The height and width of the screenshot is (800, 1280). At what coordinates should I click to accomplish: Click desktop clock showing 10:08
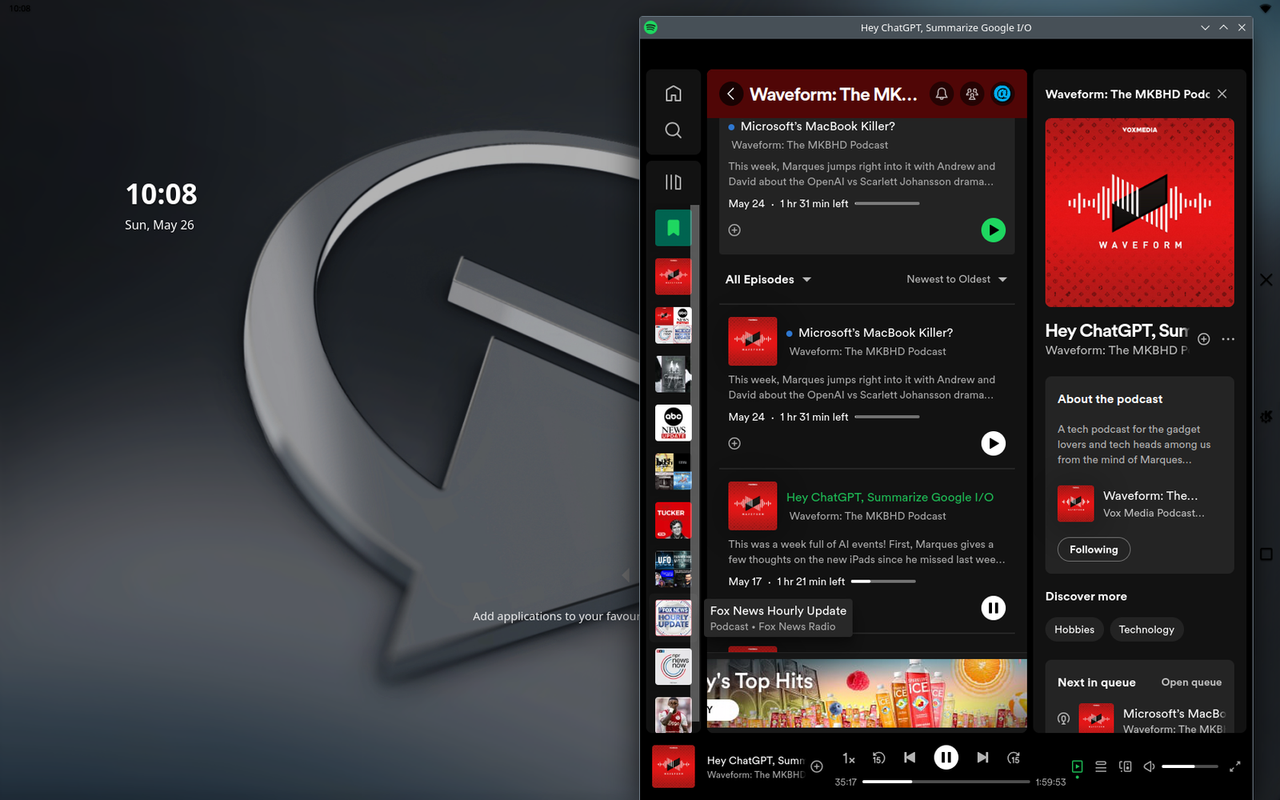tap(161, 194)
